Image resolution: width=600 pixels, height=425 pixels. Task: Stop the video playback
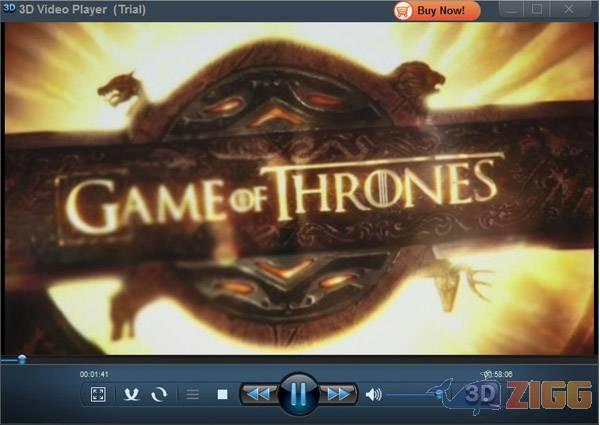[220, 394]
